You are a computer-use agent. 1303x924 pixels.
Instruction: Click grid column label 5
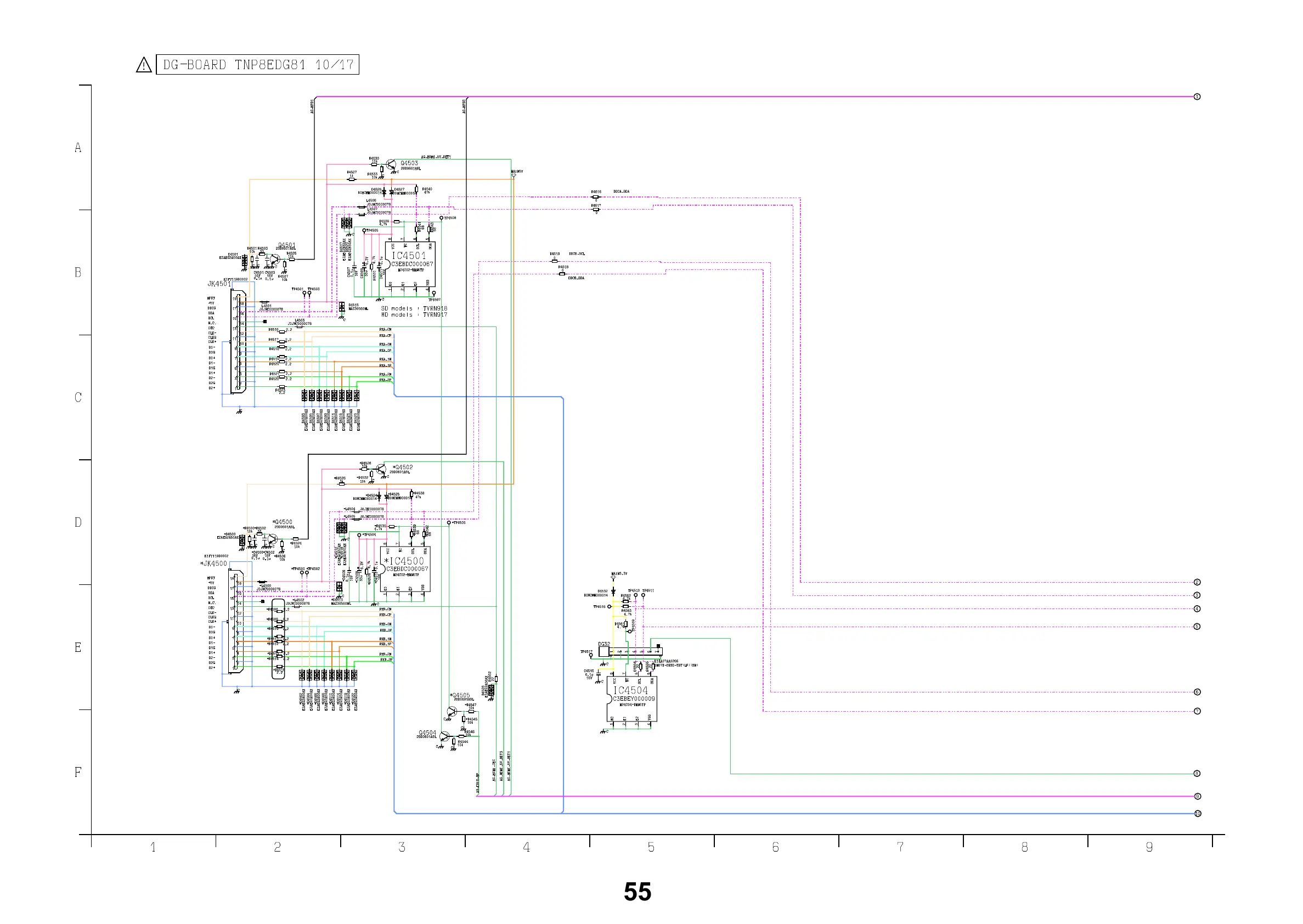[651, 848]
